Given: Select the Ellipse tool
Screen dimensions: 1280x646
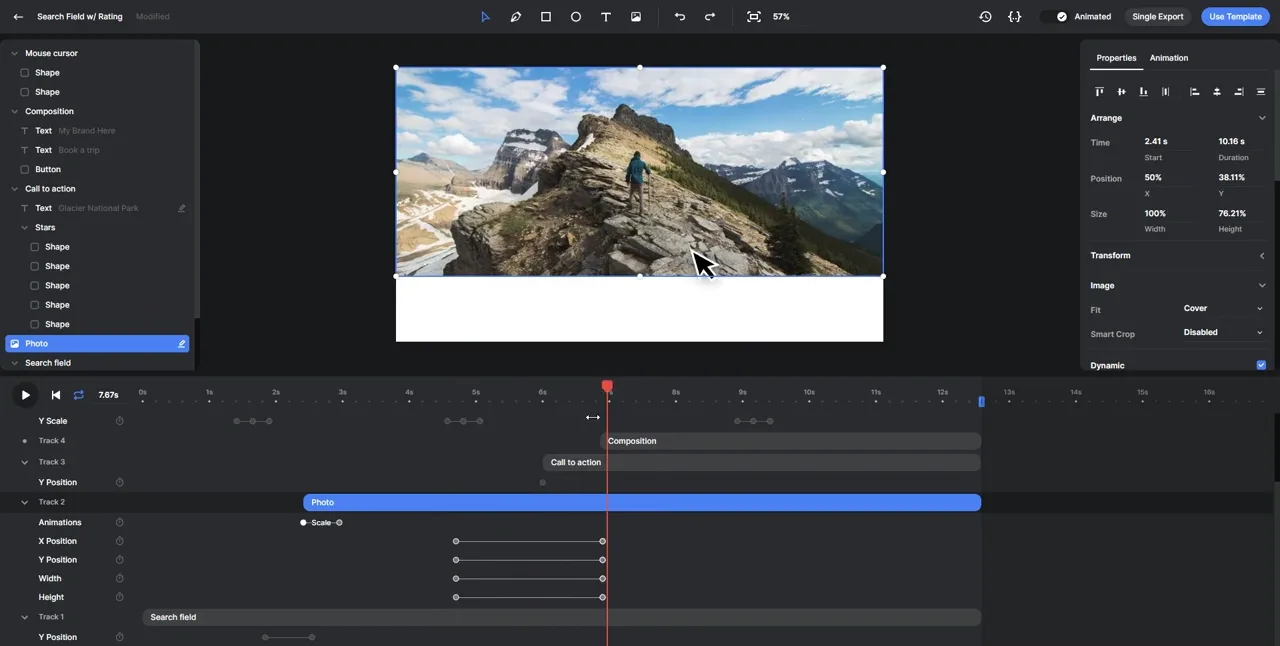Looking at the screenshot, I should point(575,16).
